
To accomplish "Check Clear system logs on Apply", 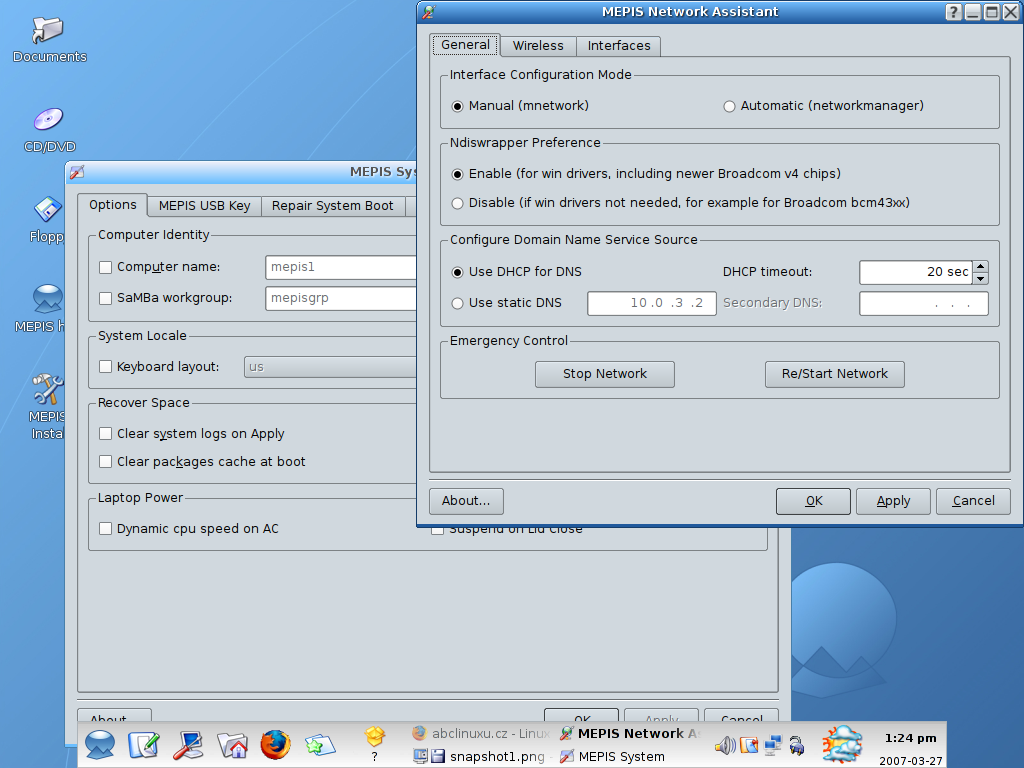I will pyautogui.click(x=105, y=434).
